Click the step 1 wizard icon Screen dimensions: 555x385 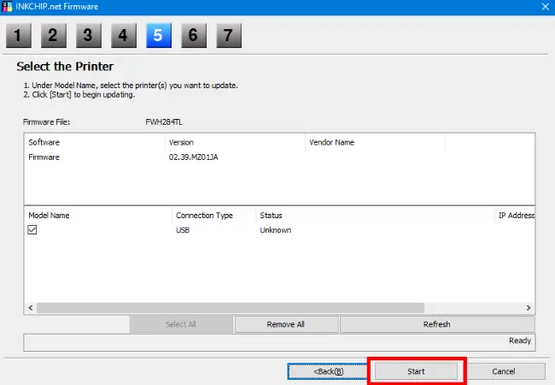(x=19, y=35)
